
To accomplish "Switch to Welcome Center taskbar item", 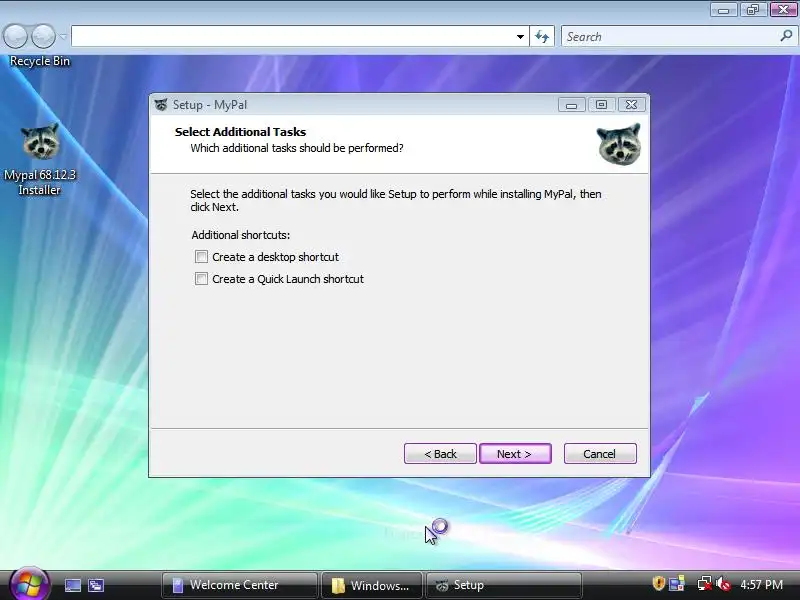I will pyautogui.click(x=239, y=585).
